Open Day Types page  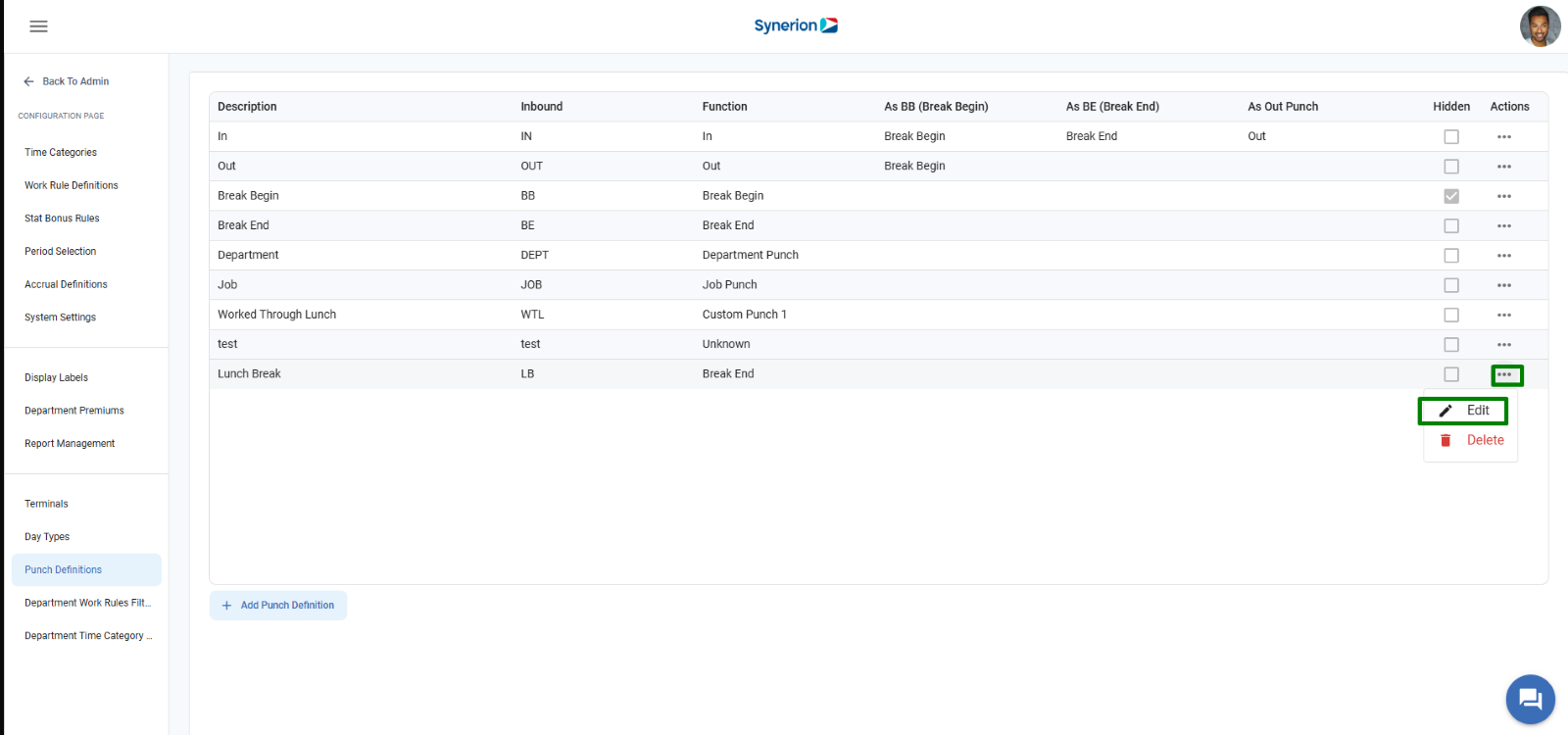(47, 537)
